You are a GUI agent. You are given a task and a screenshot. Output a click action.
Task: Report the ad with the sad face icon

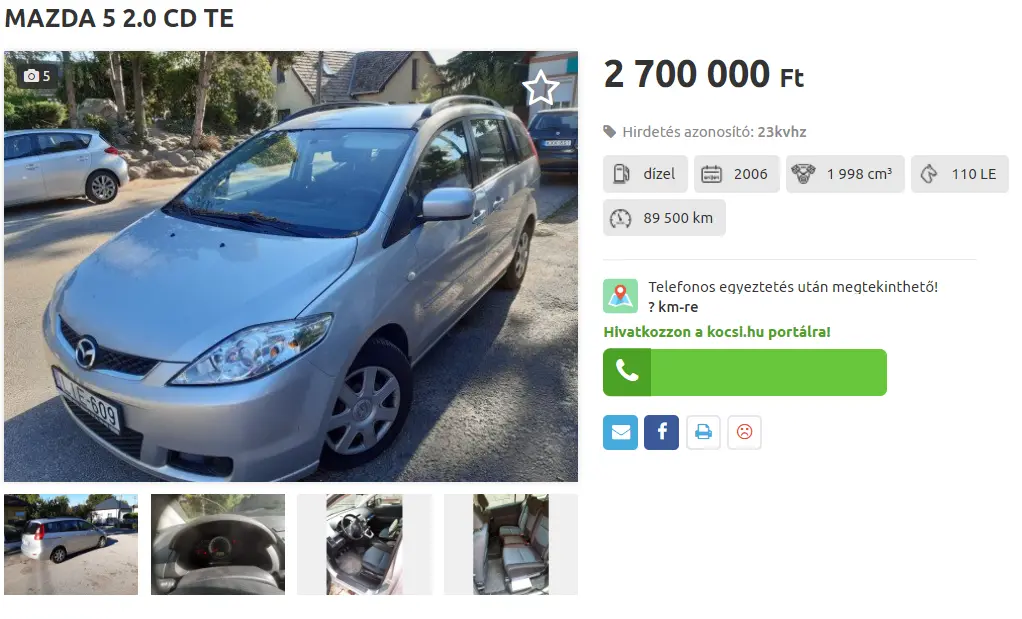pyautogui.click(x=744, y=432)
